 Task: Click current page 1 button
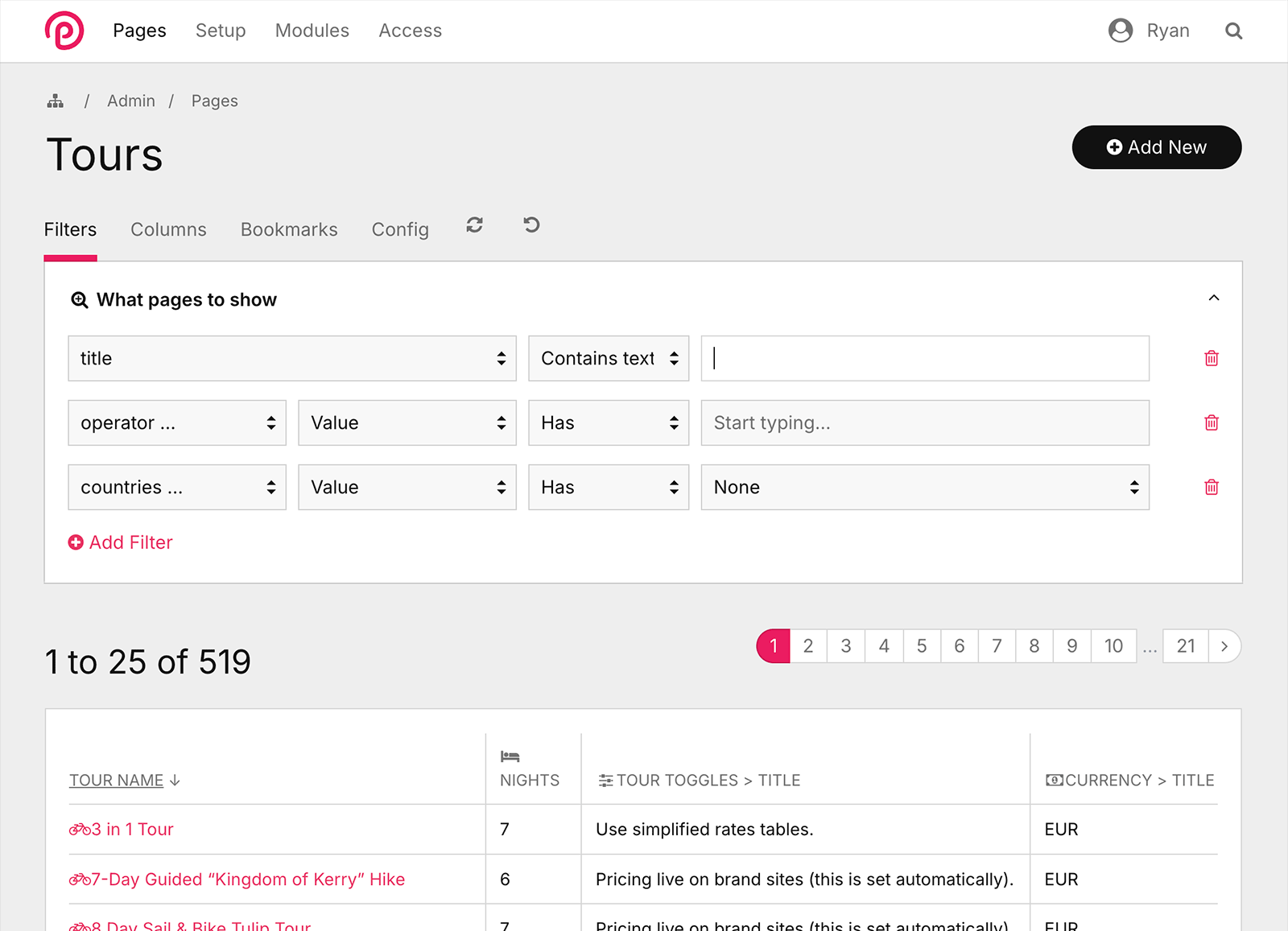pos(774,646)
